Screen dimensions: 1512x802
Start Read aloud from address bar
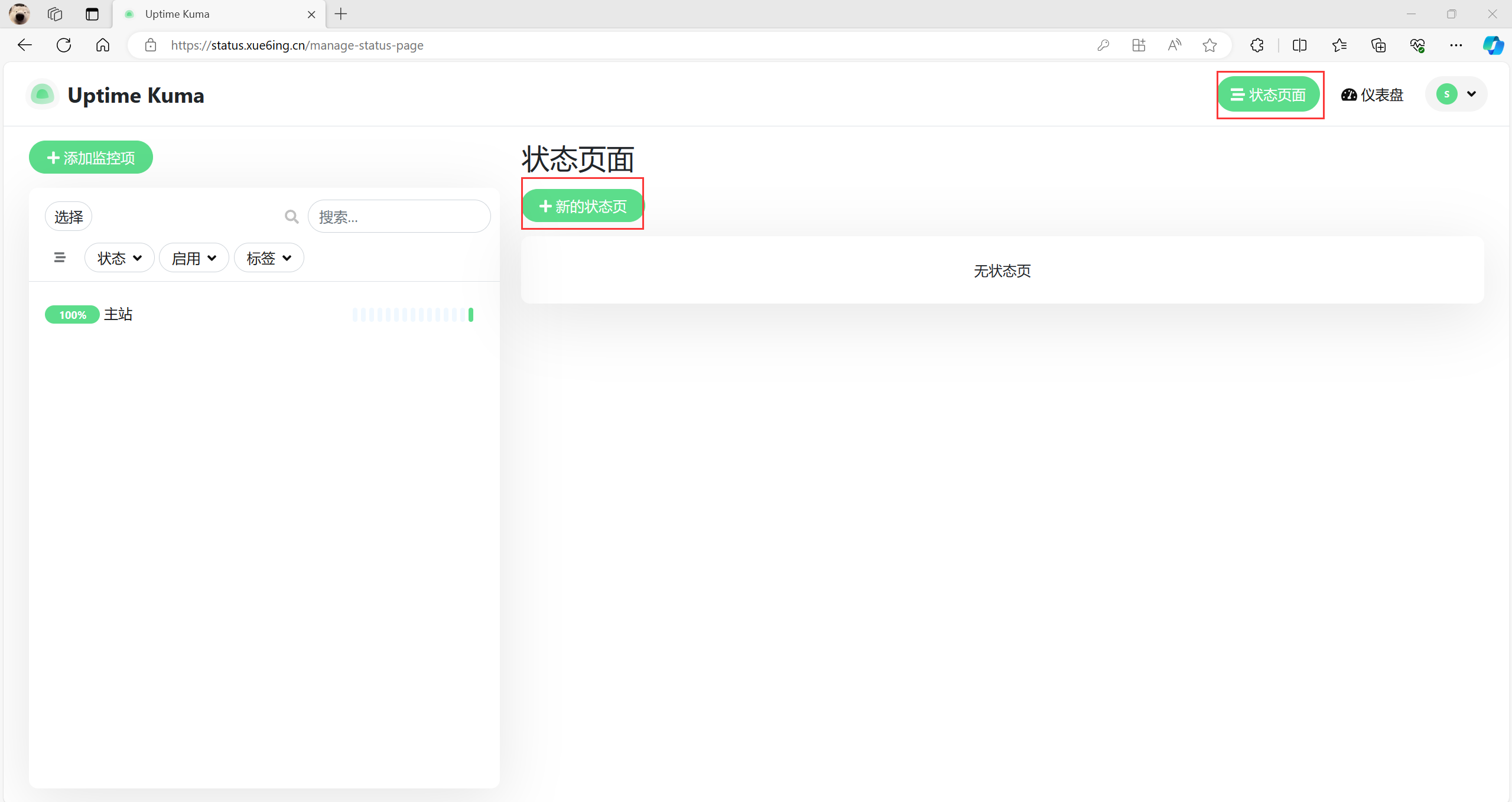point(1175,45)
